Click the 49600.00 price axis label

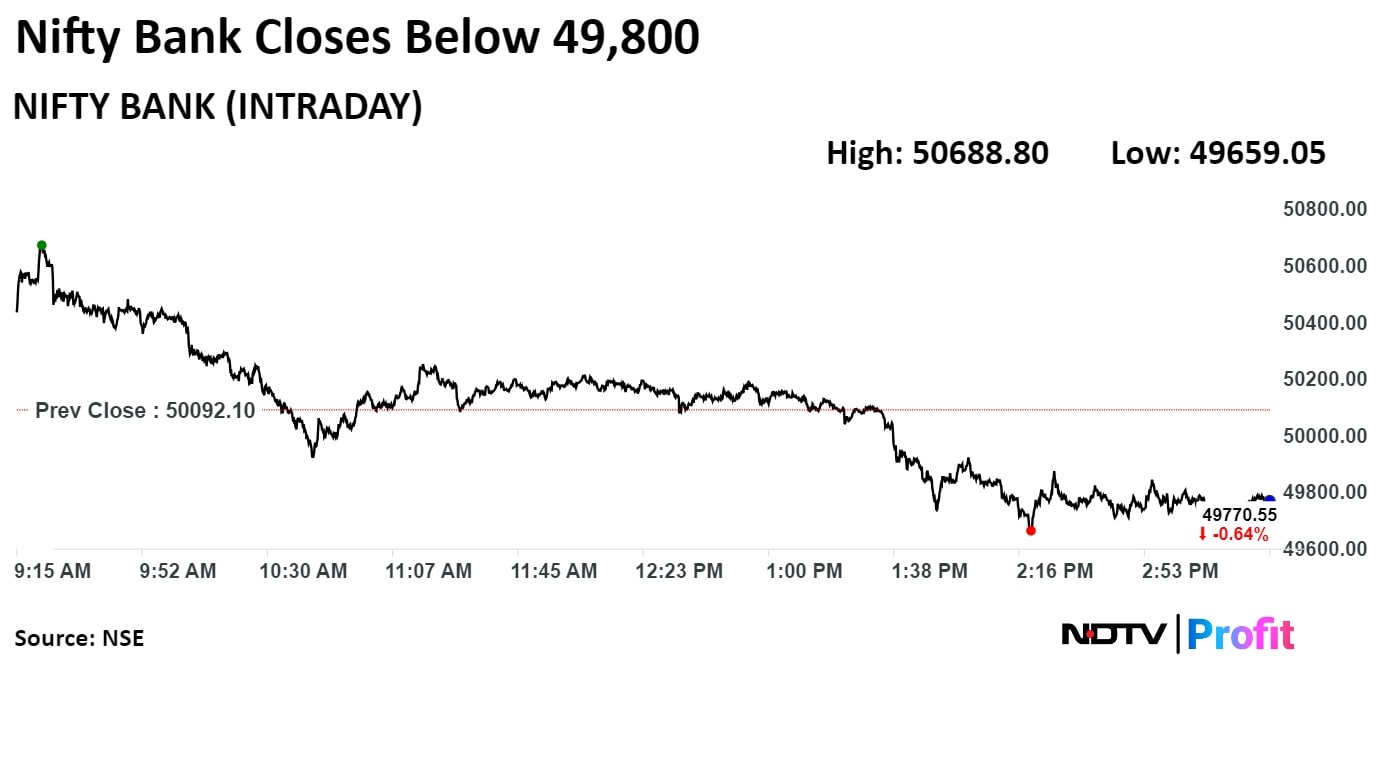click(x=1325, y=548)
